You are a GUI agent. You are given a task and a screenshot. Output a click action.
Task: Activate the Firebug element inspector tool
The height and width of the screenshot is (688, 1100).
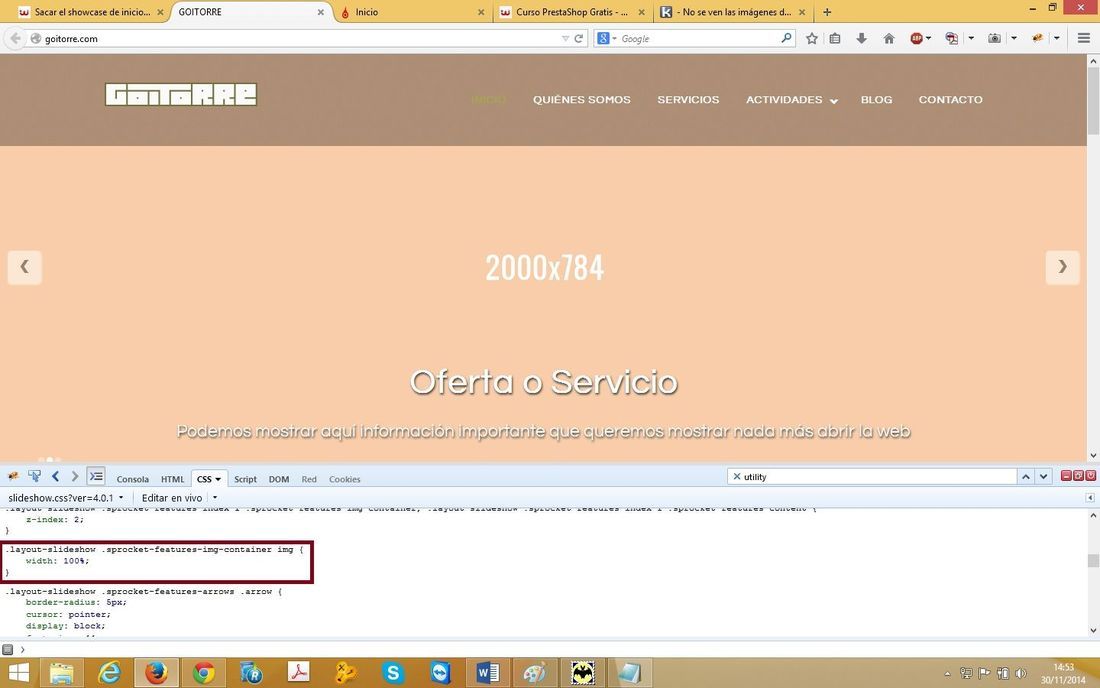click(34, 476)
